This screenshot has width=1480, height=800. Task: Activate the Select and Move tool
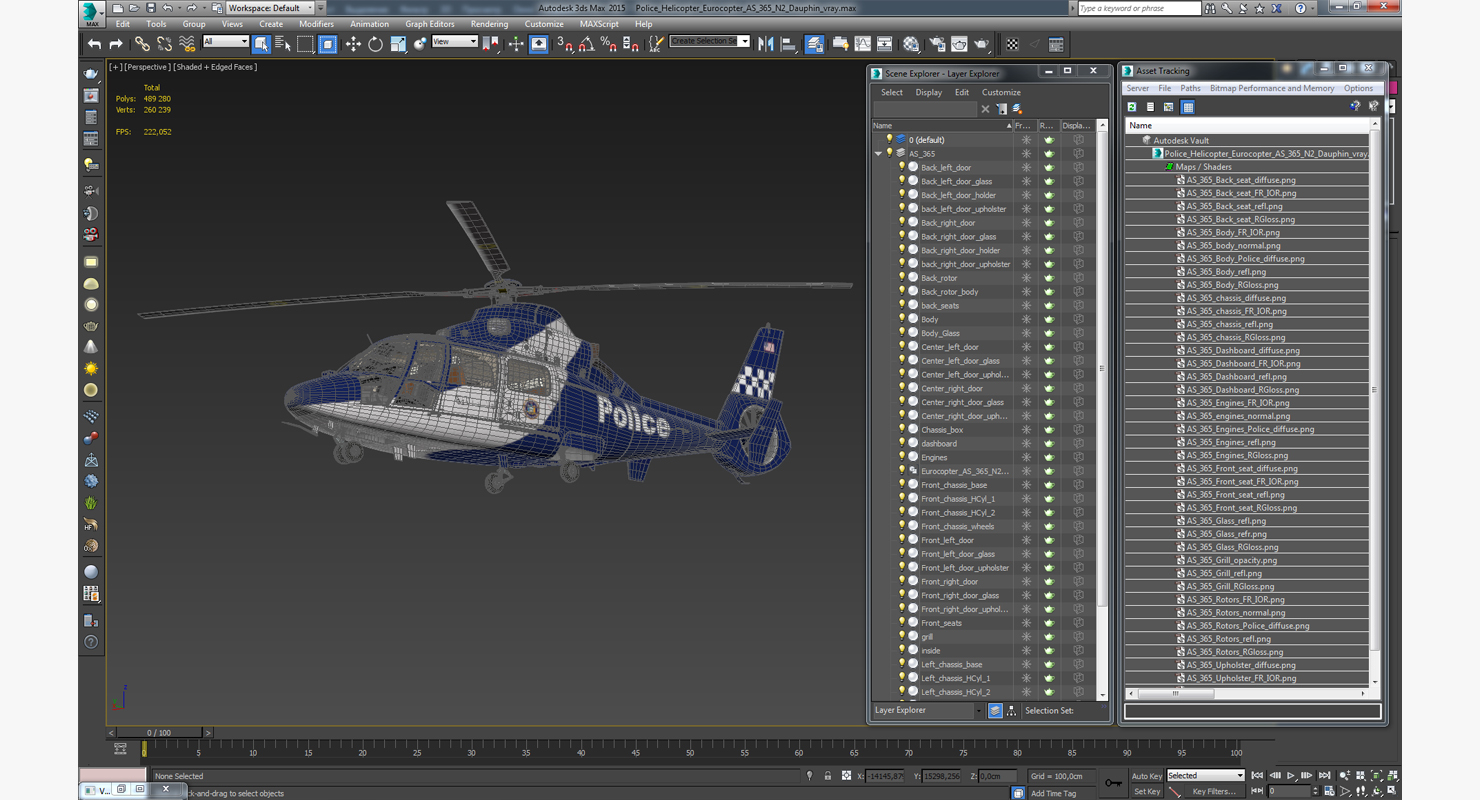click(x=353, y=44)
